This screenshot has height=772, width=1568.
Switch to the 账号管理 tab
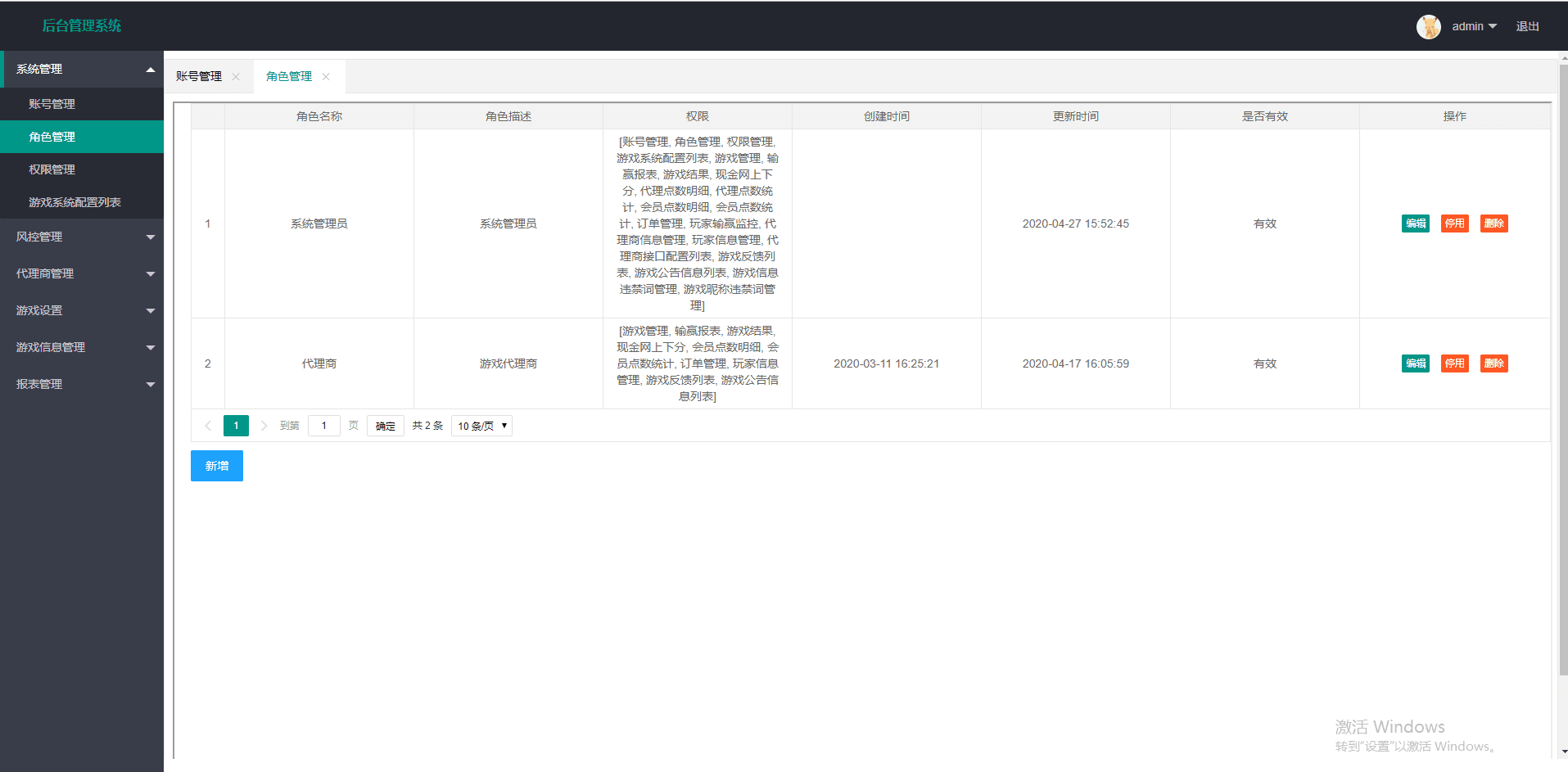tap(199, 77)
